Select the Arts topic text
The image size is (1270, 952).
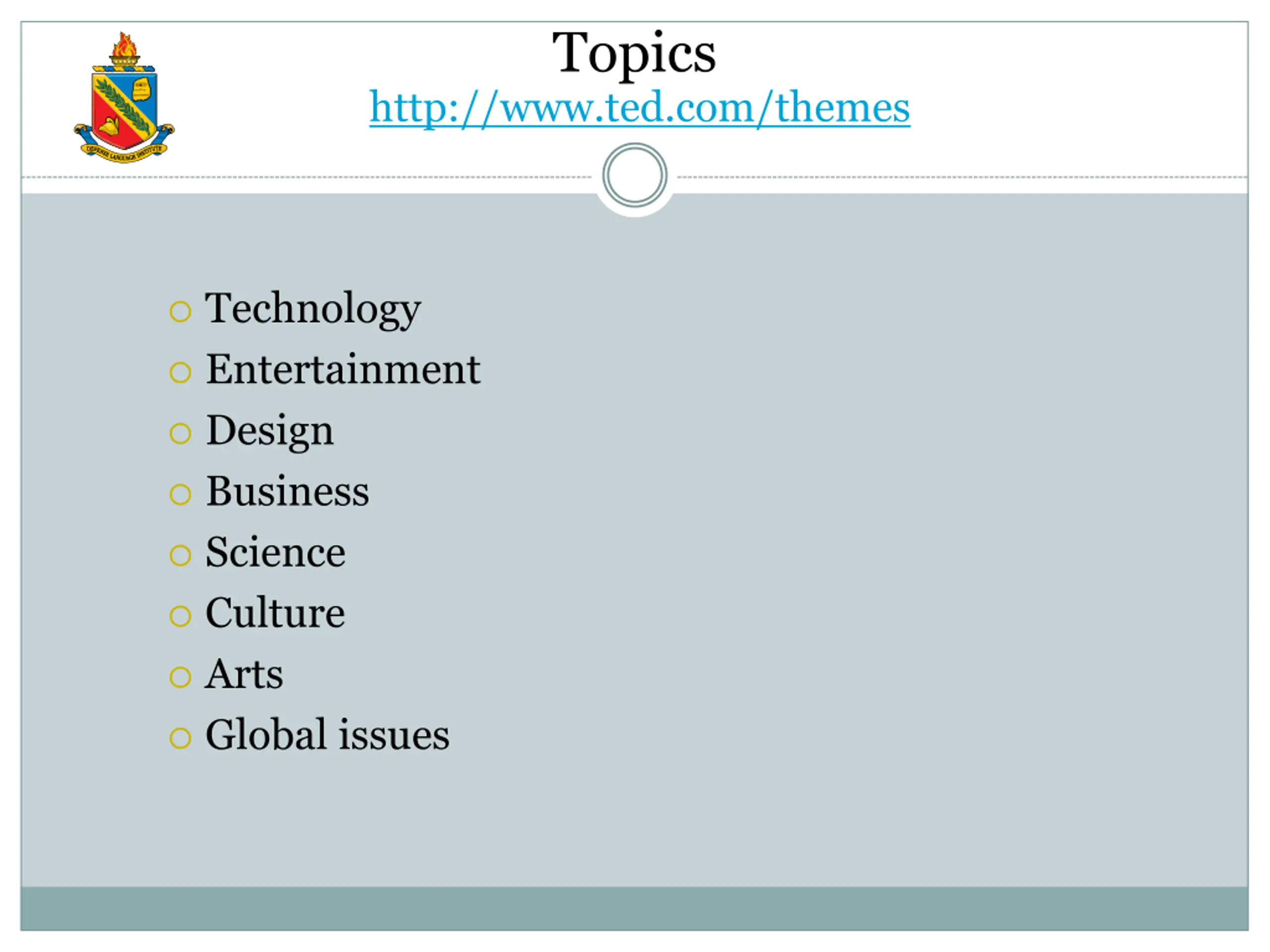click(x=245, y=674)
